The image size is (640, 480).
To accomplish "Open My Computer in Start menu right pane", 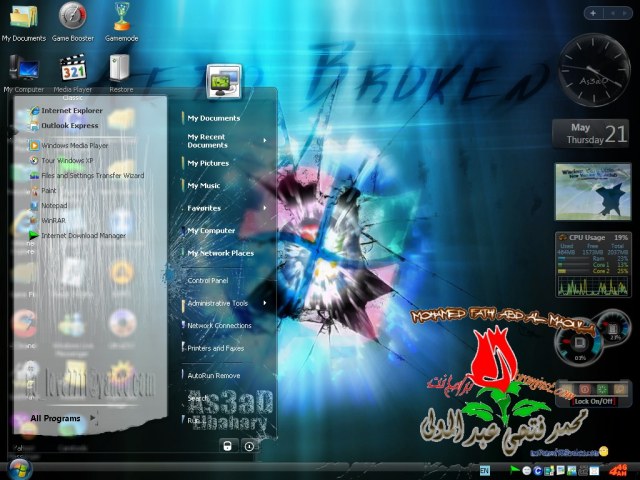I will click(x=209, y=231).
